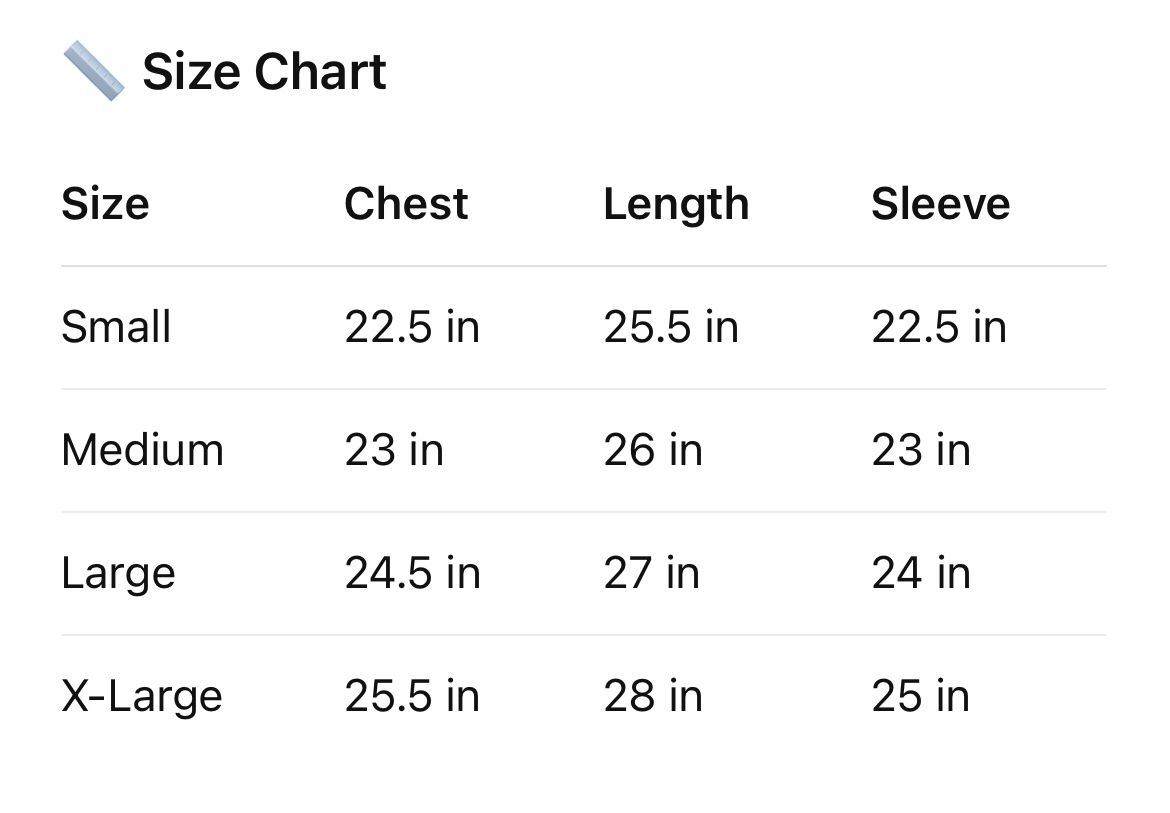The height and width of the screenshot is (813, 1170).
Task: Click the Size Chart heading text
Action: coord(264,72)
